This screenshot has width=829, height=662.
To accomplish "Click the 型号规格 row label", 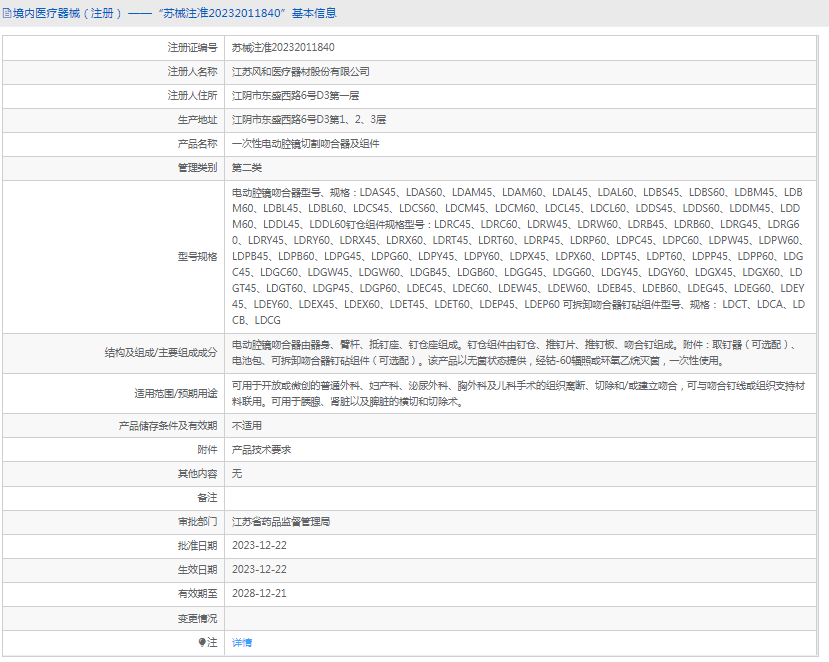I will (x=197, y=256).
